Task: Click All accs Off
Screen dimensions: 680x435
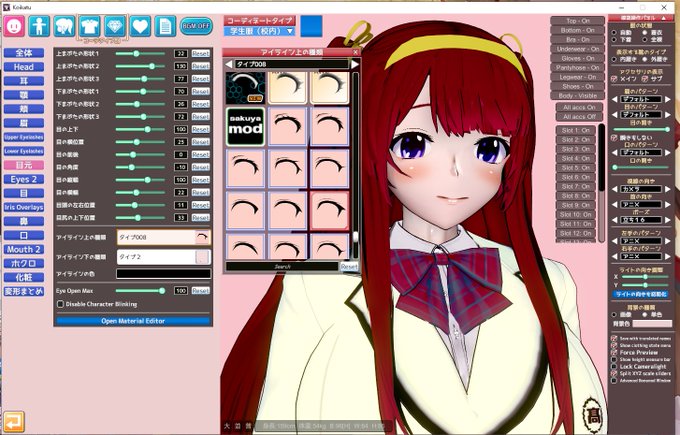Action: pos(579,116)
